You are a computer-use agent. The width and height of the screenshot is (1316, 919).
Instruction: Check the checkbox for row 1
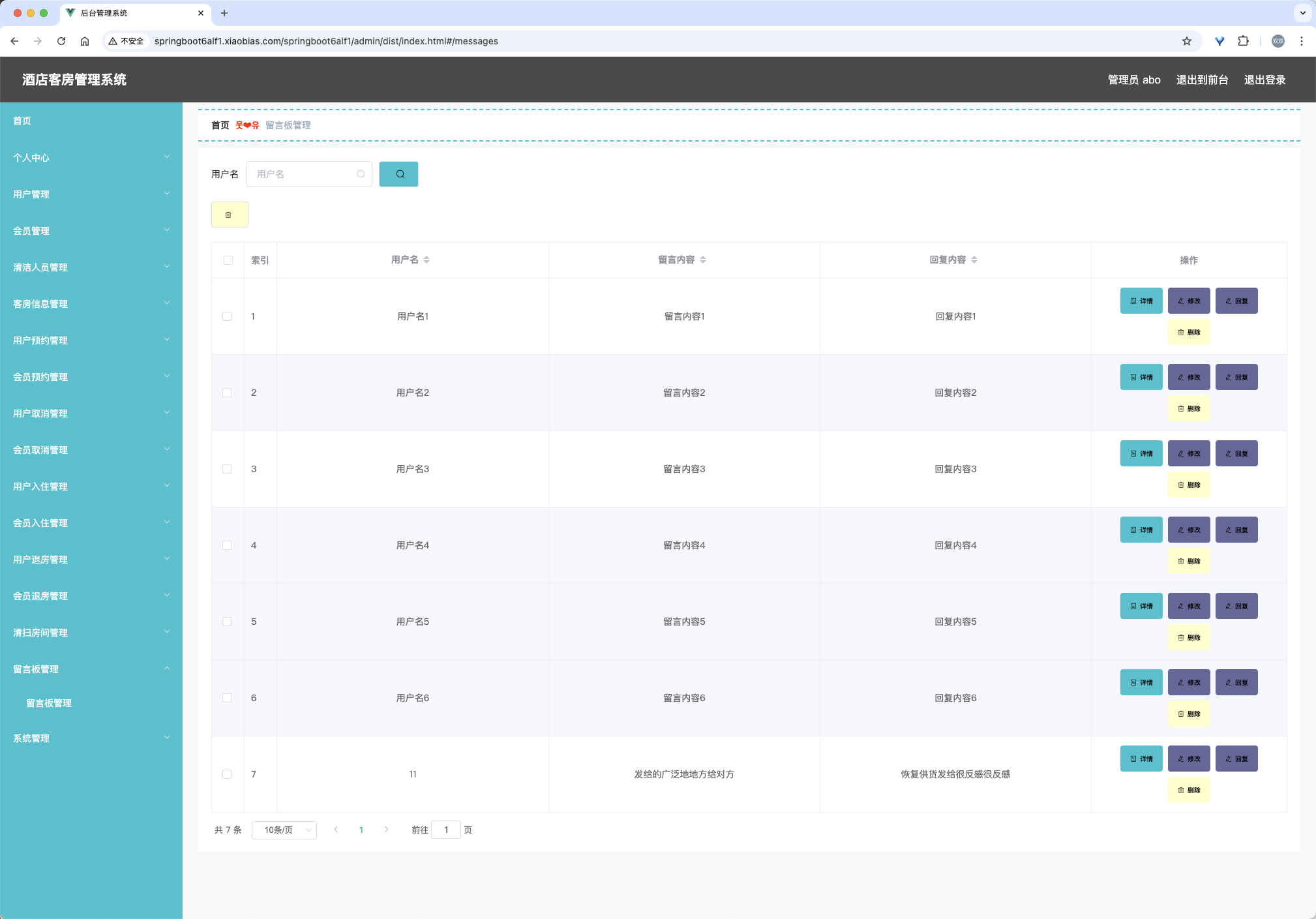point(227,316)
